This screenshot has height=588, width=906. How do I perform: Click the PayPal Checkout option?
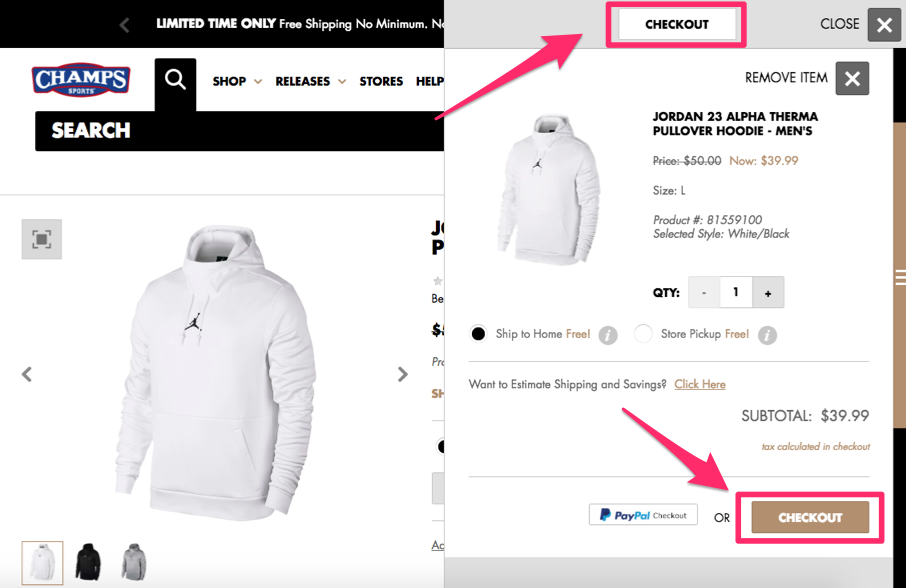click(643, 514)
